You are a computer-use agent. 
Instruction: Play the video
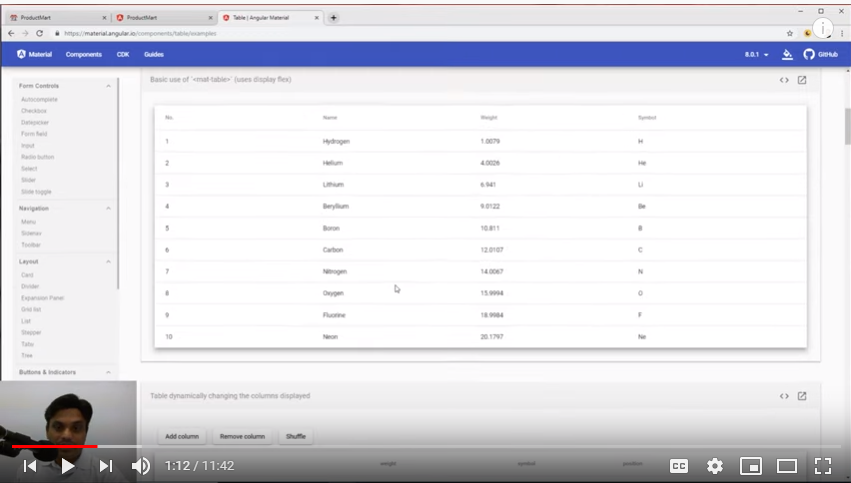67,465
